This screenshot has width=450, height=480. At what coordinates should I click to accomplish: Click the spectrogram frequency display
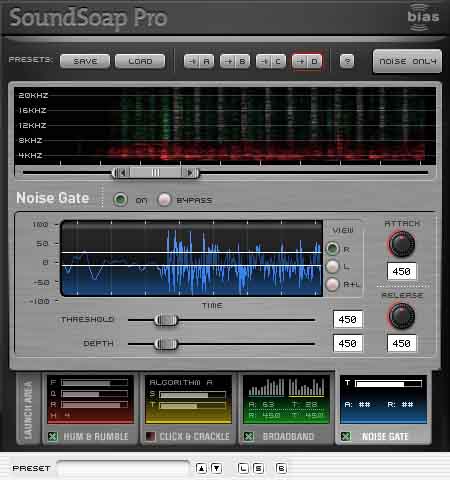click(x=225, y=126)
